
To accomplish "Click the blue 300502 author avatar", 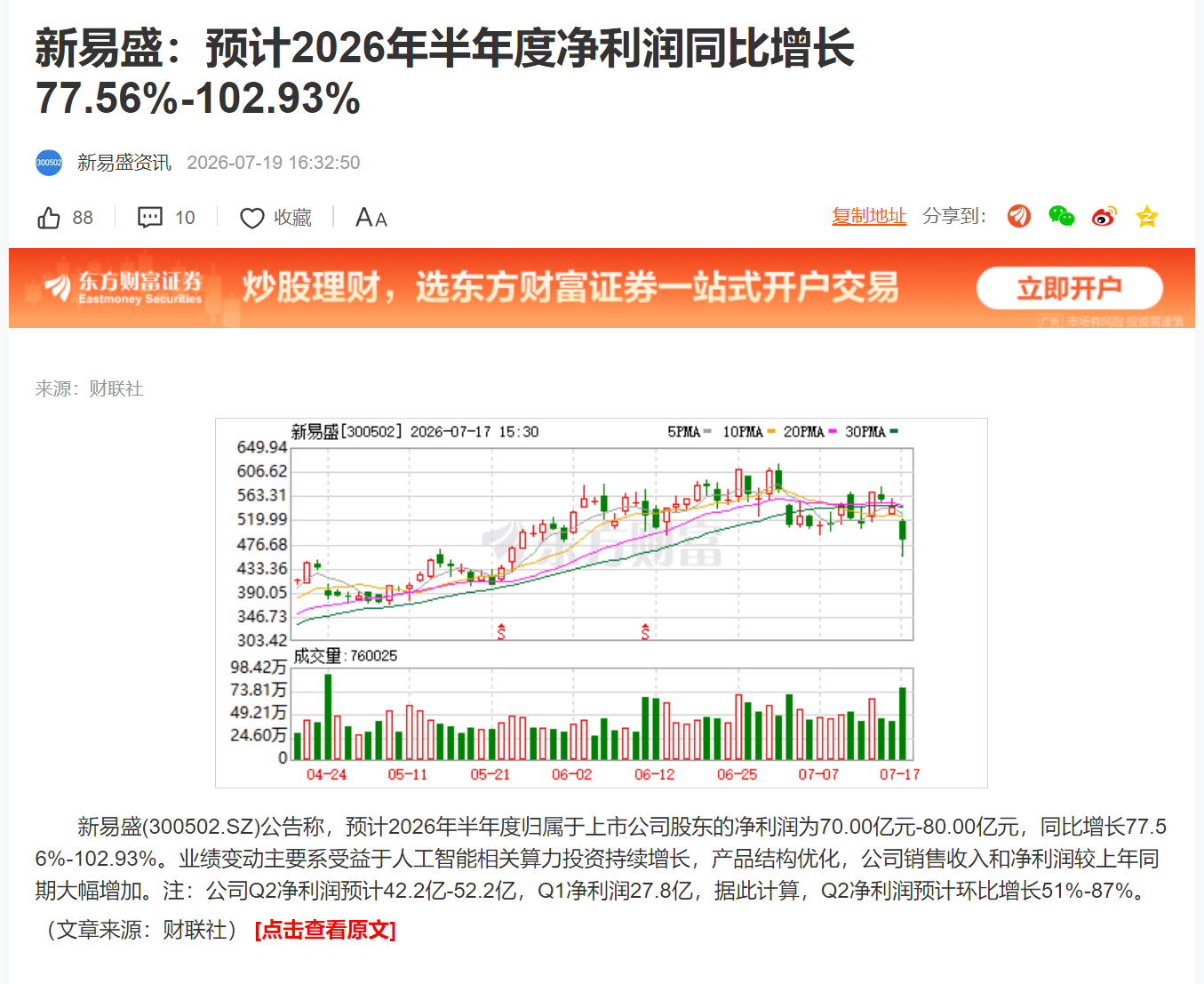I will (x=49, y=163).
